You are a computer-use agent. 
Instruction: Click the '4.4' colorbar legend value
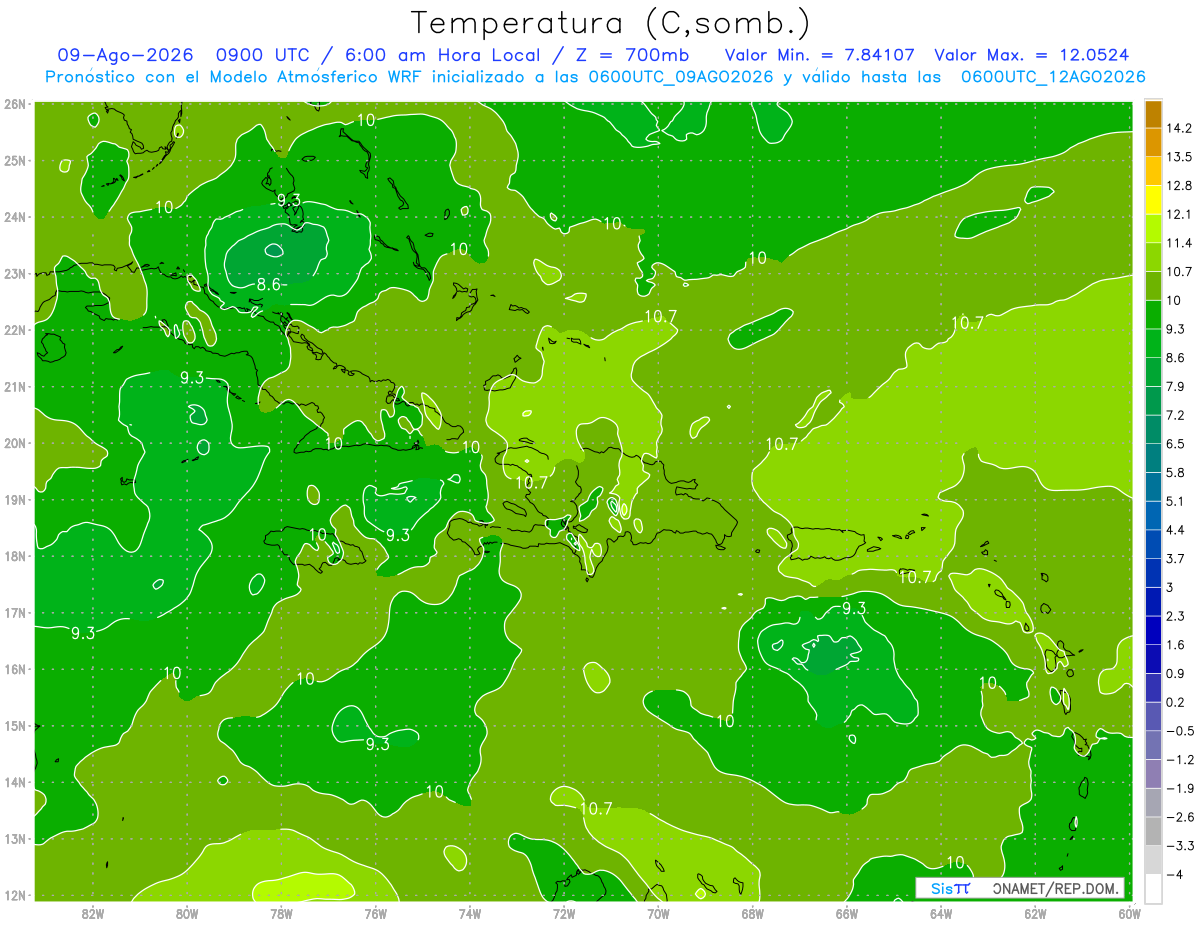(x=1176, y=530)
